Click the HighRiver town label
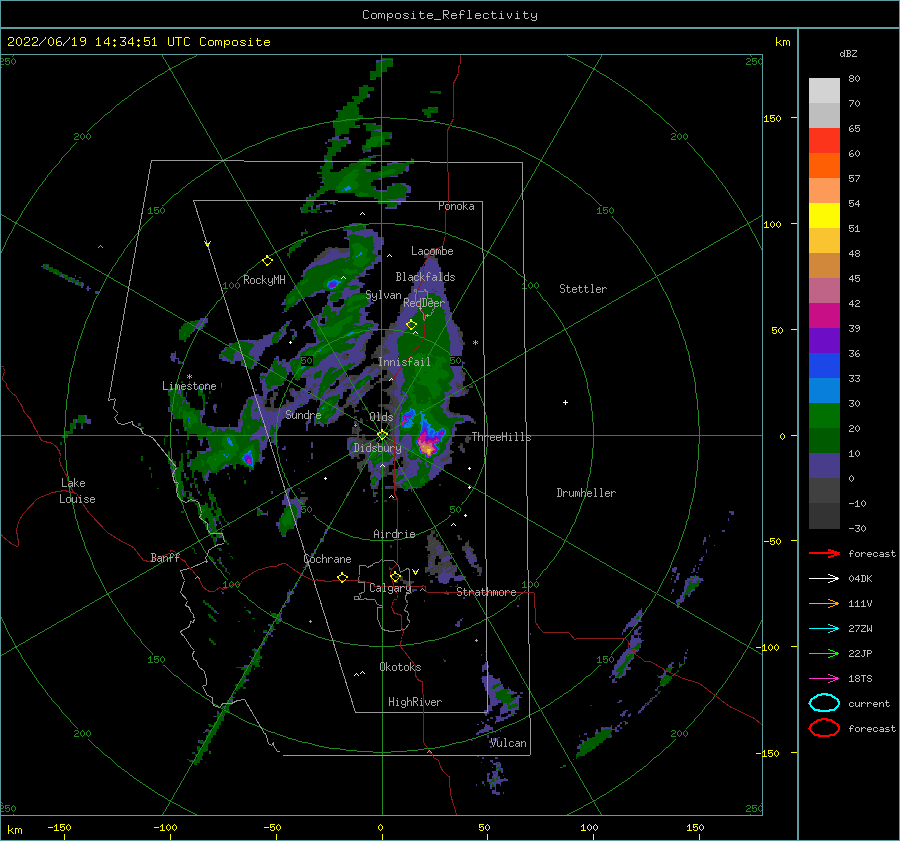The width and height of the screenshot is (900, 841). tap(415, 702)
